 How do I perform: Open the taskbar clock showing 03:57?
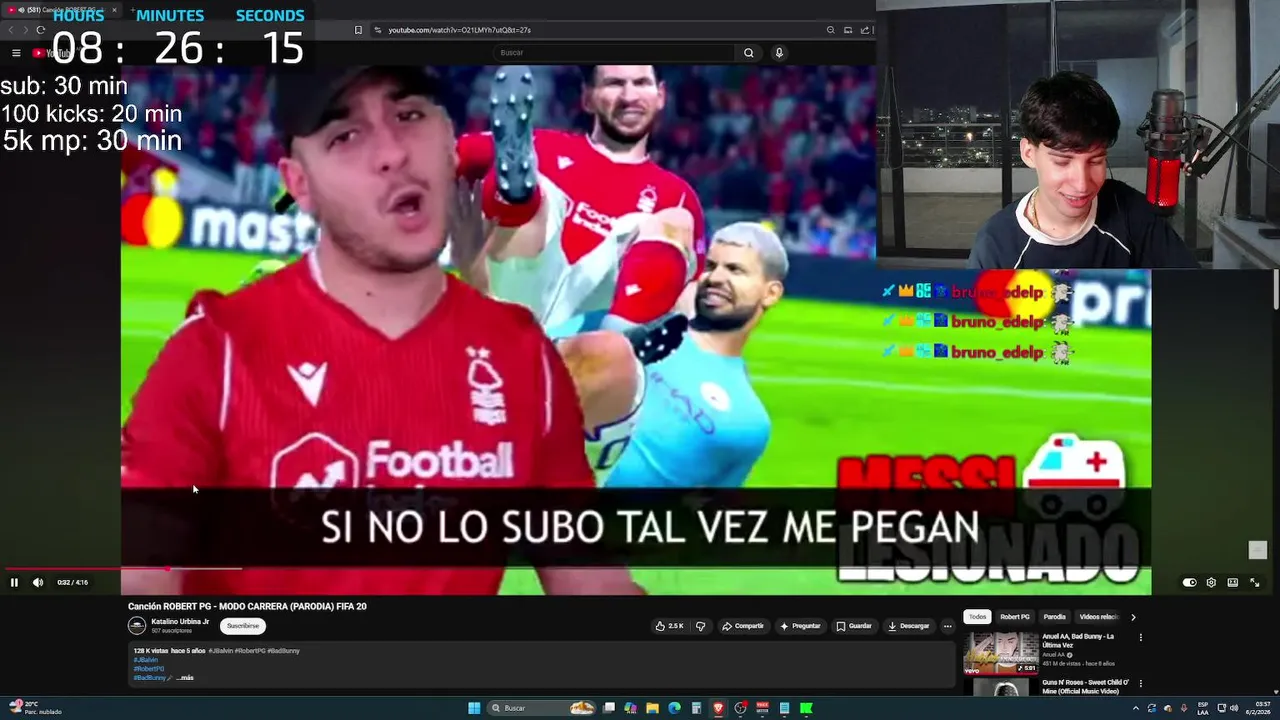click(1261, 708)
